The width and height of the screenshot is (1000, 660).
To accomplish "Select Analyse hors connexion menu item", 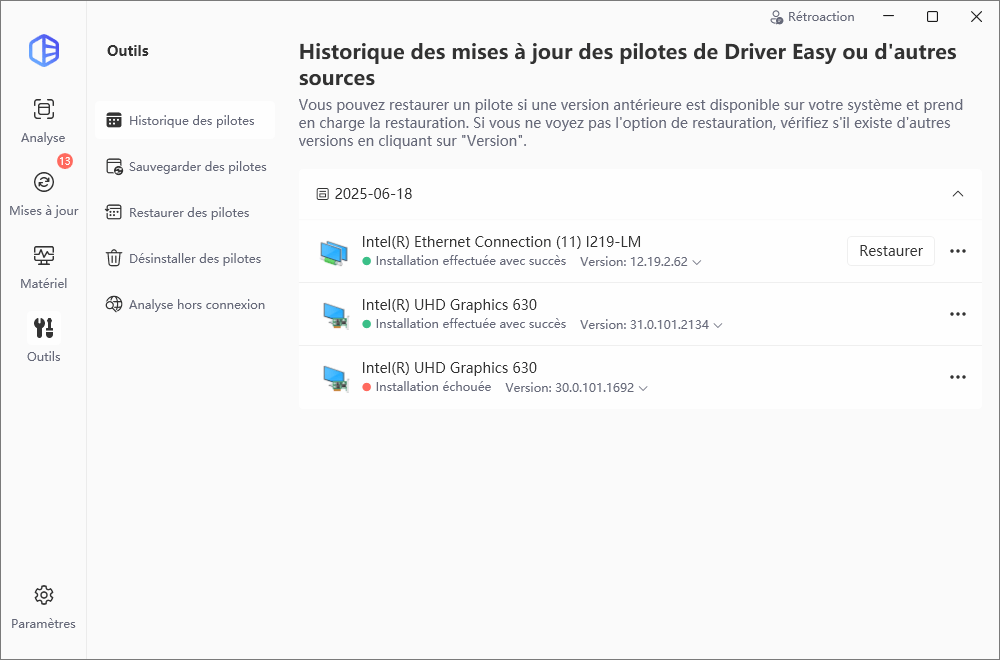I will point(185,304).
